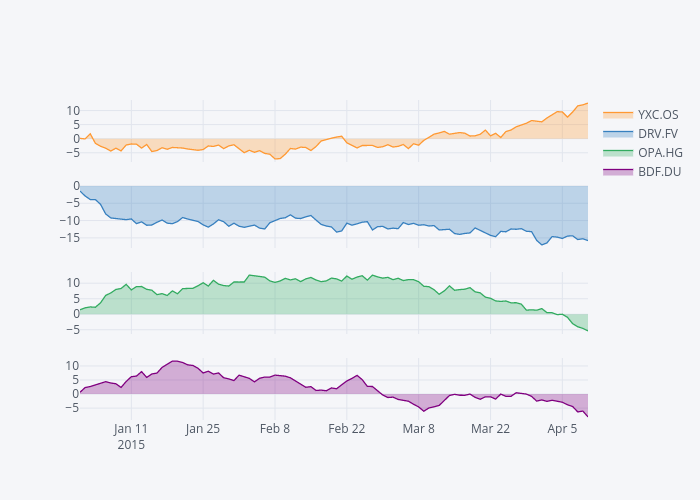700x500 pixels.
Task: Click the 2015 year label under the axis
Action: click(131, 445)
